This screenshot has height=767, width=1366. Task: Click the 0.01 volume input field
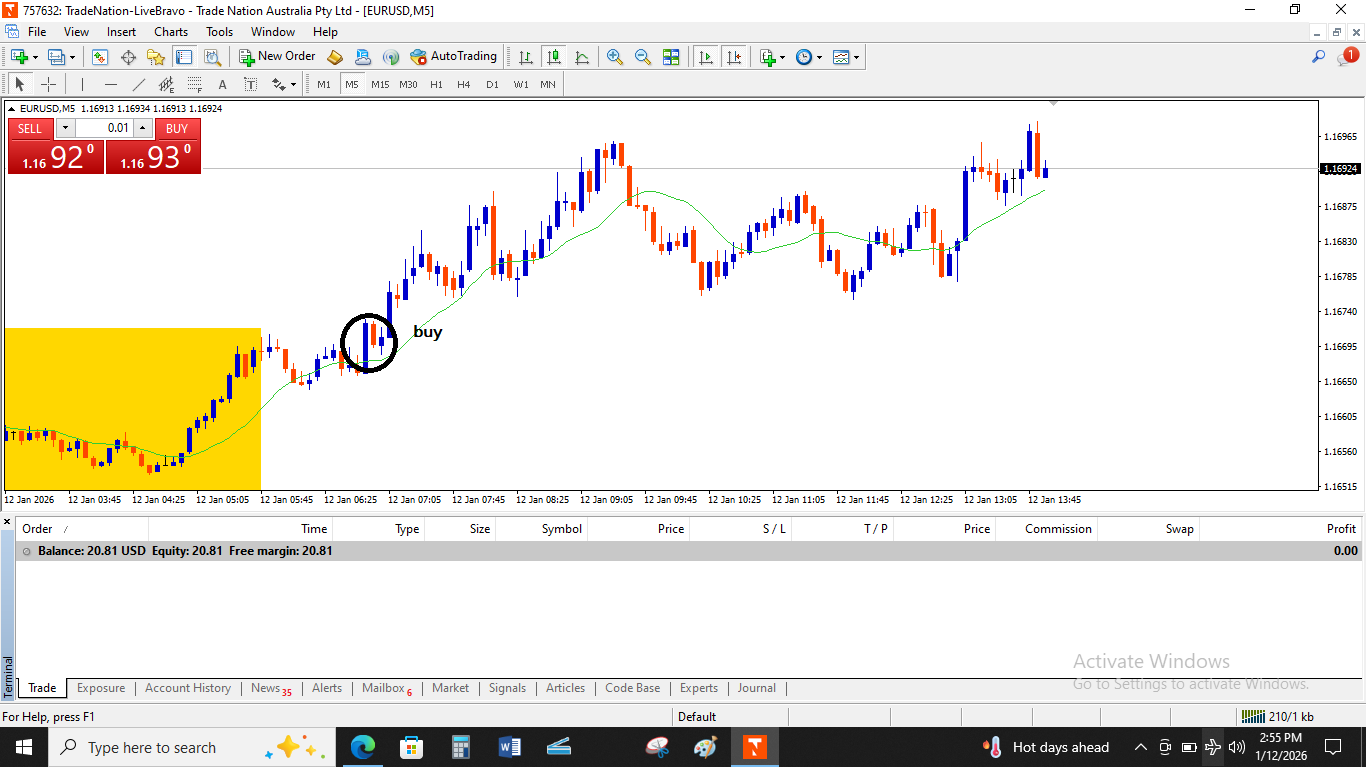104,128
